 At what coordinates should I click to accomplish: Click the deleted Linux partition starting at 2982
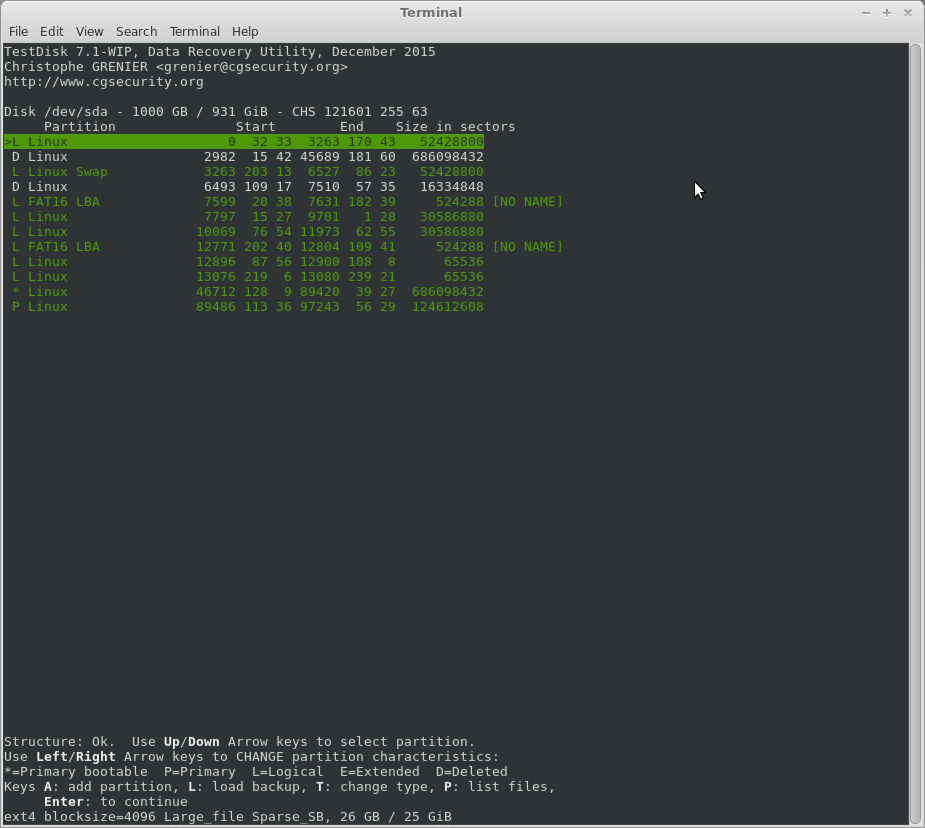click(244, 157)
